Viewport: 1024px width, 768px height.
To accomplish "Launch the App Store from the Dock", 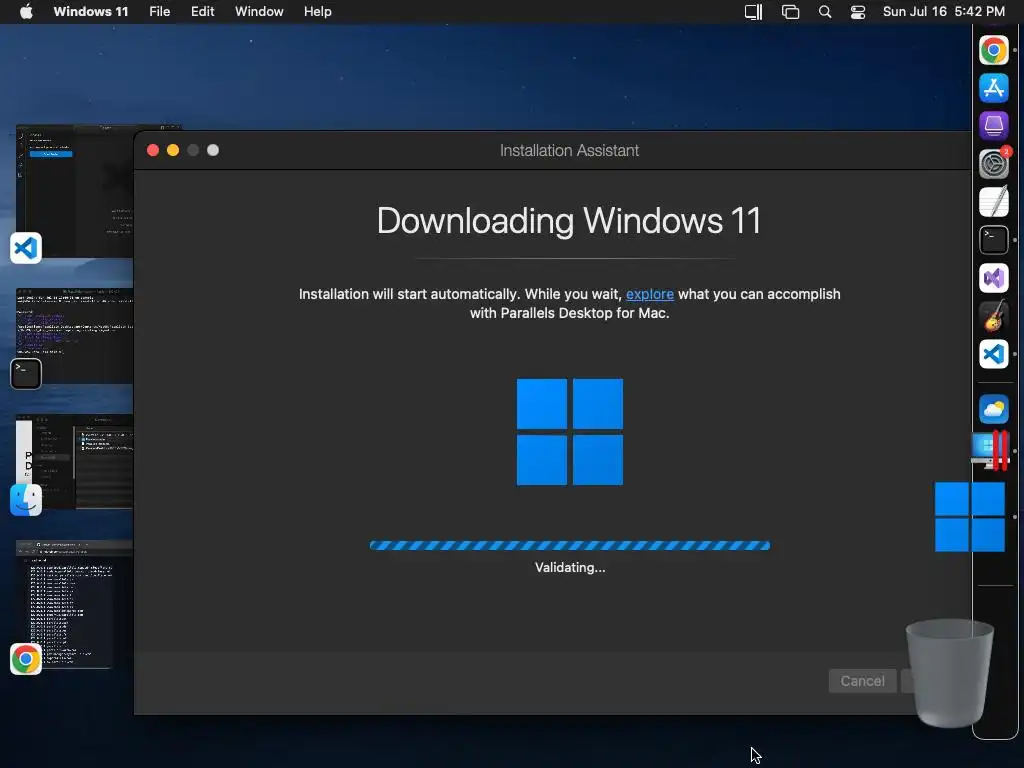I will pyautogui.click(x=993, y=88).
